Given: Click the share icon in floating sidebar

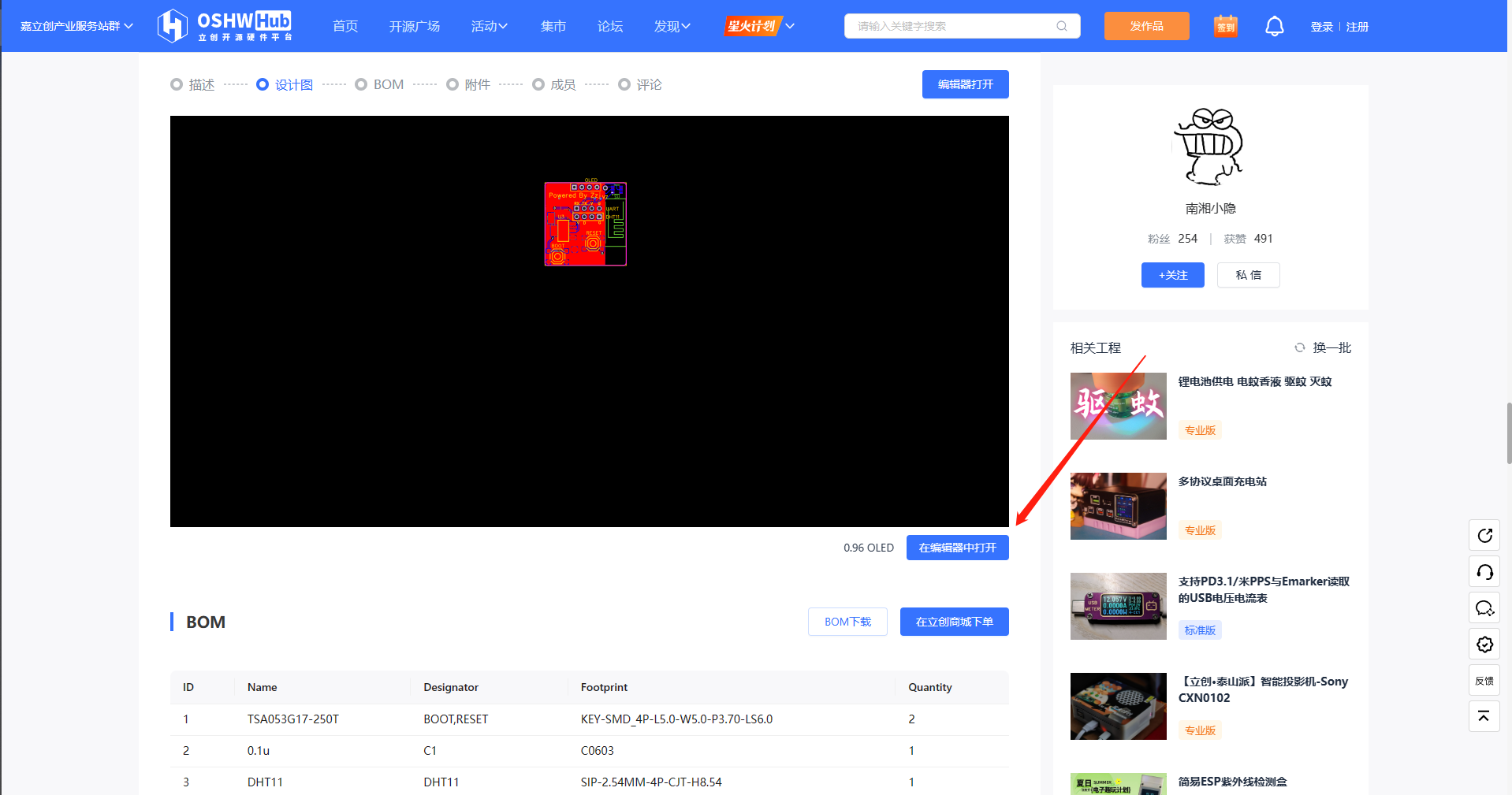Looking at the screenshot, I should [1484, 536].
